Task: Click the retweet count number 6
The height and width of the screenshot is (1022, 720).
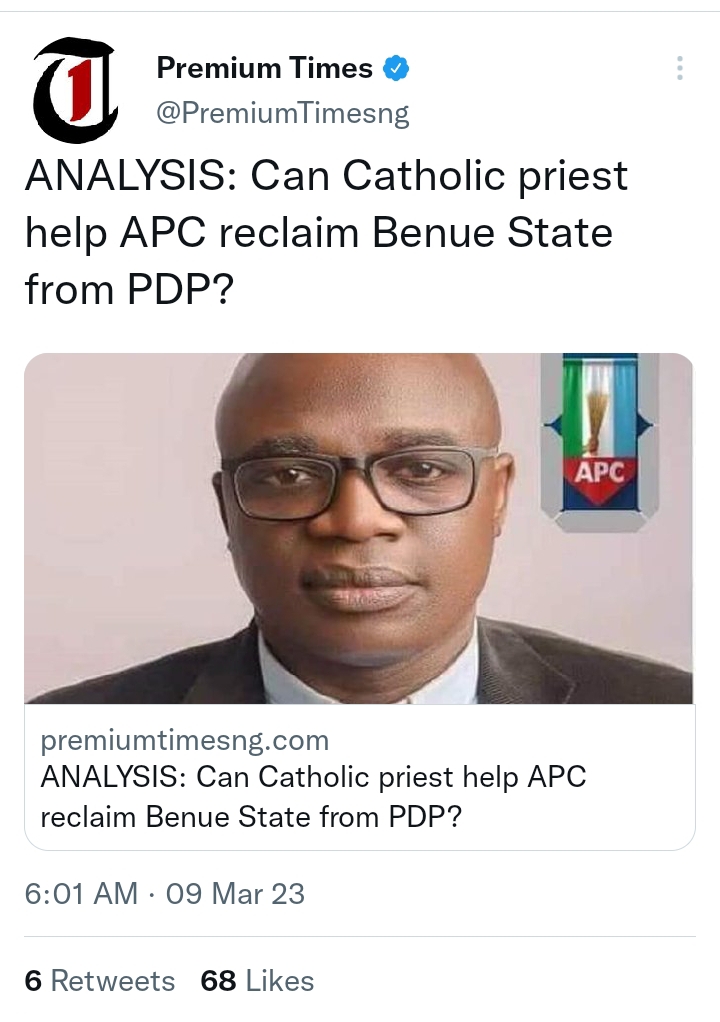Action: (x=33, y=981)
